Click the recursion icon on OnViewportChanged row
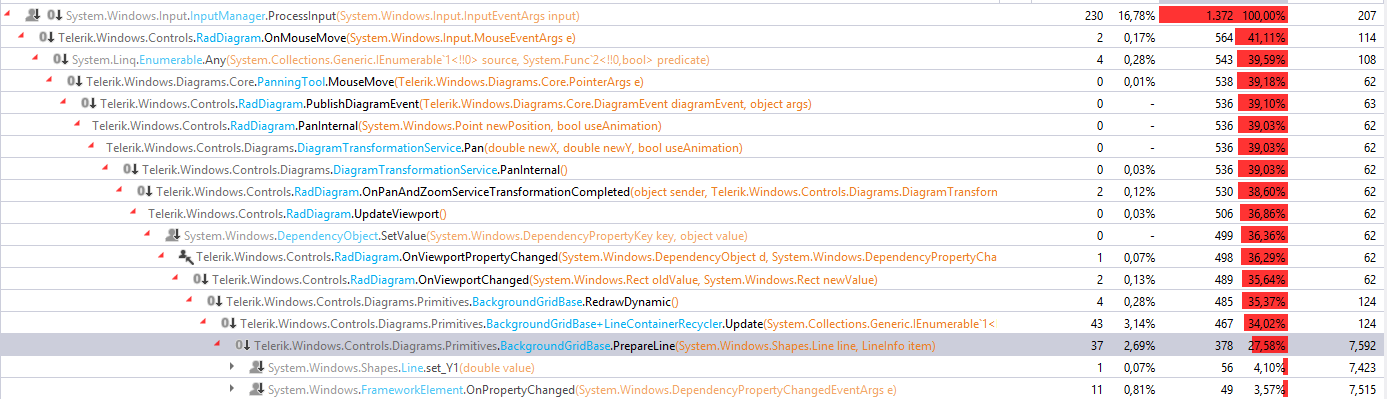Image resolution: width=1387 pixels, height=399 pixels. [x=200, y=279]
